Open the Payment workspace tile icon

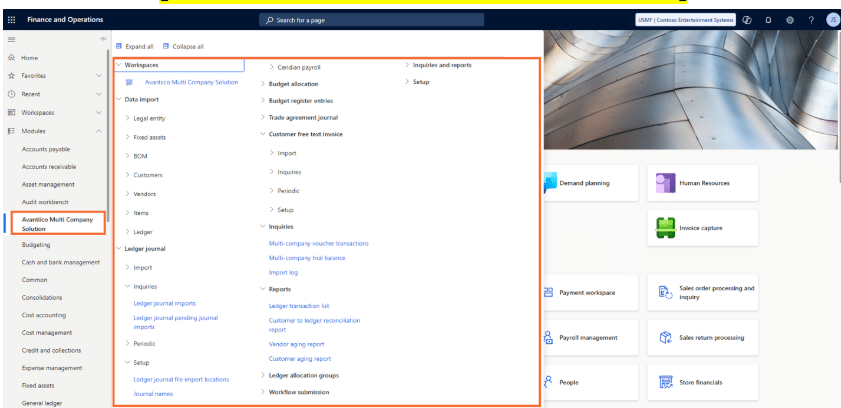tap(548, 293)
